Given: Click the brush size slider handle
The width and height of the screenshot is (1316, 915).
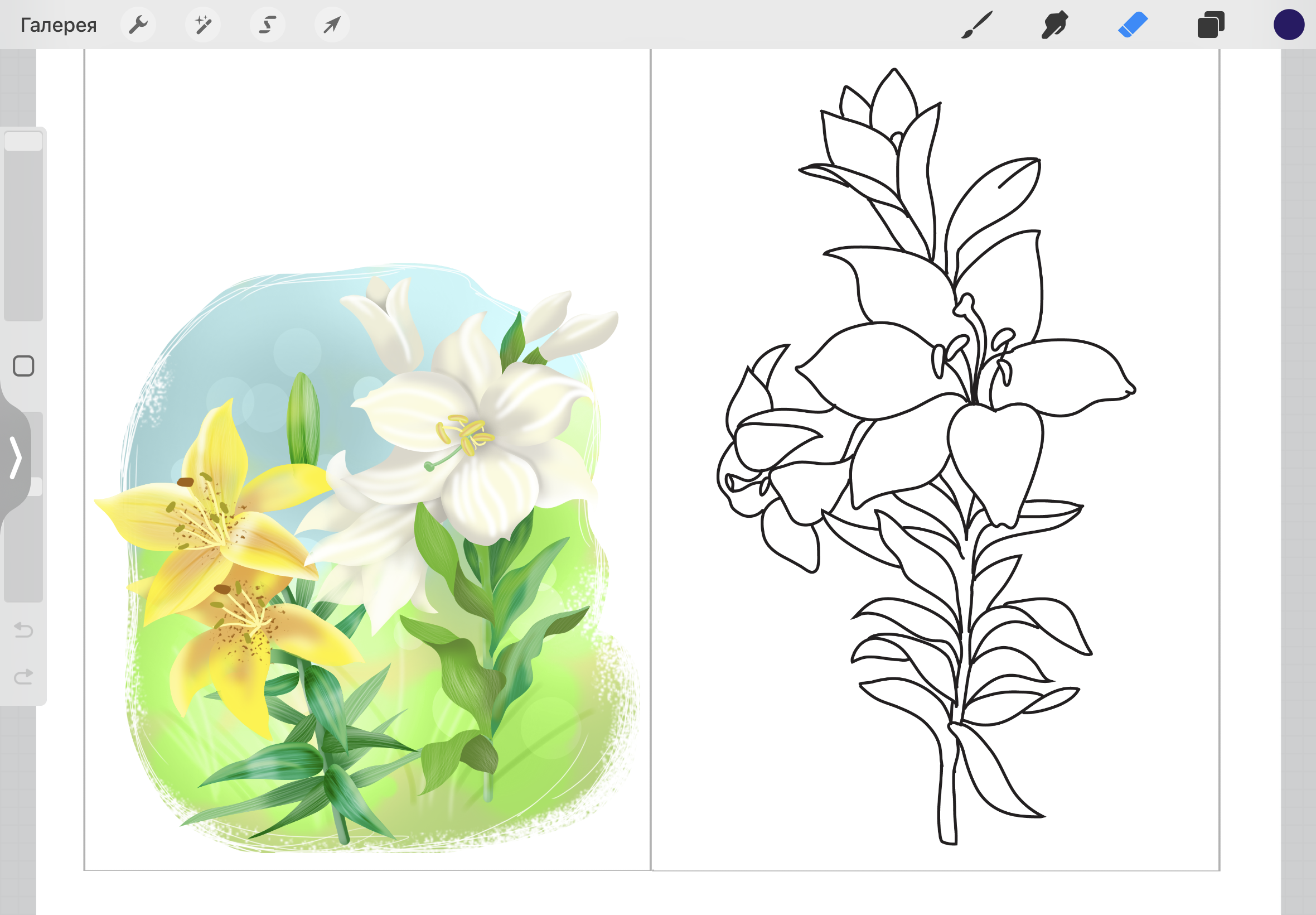Looking at the screenshot, I should 23,142.
